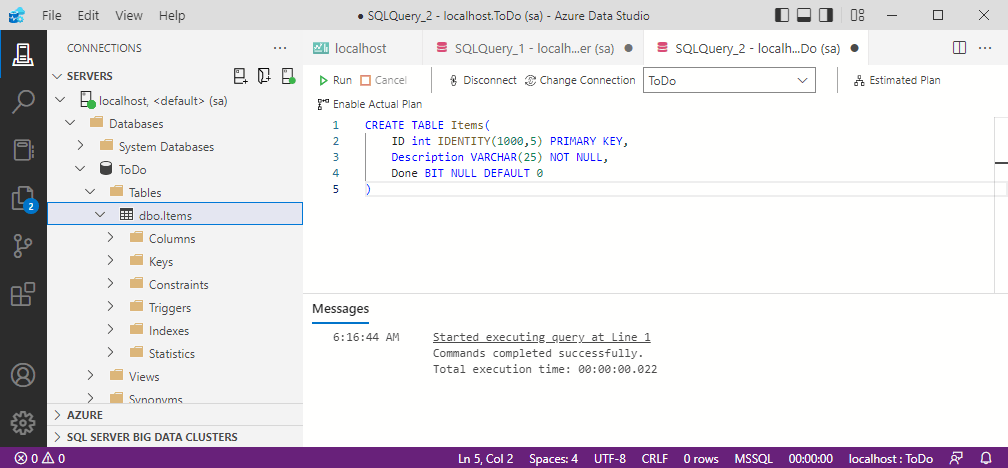Click the ToDo database cylinder icon
Viewport: 1008px width, 468px height.
pyautogui.click(x=106, y=169)
